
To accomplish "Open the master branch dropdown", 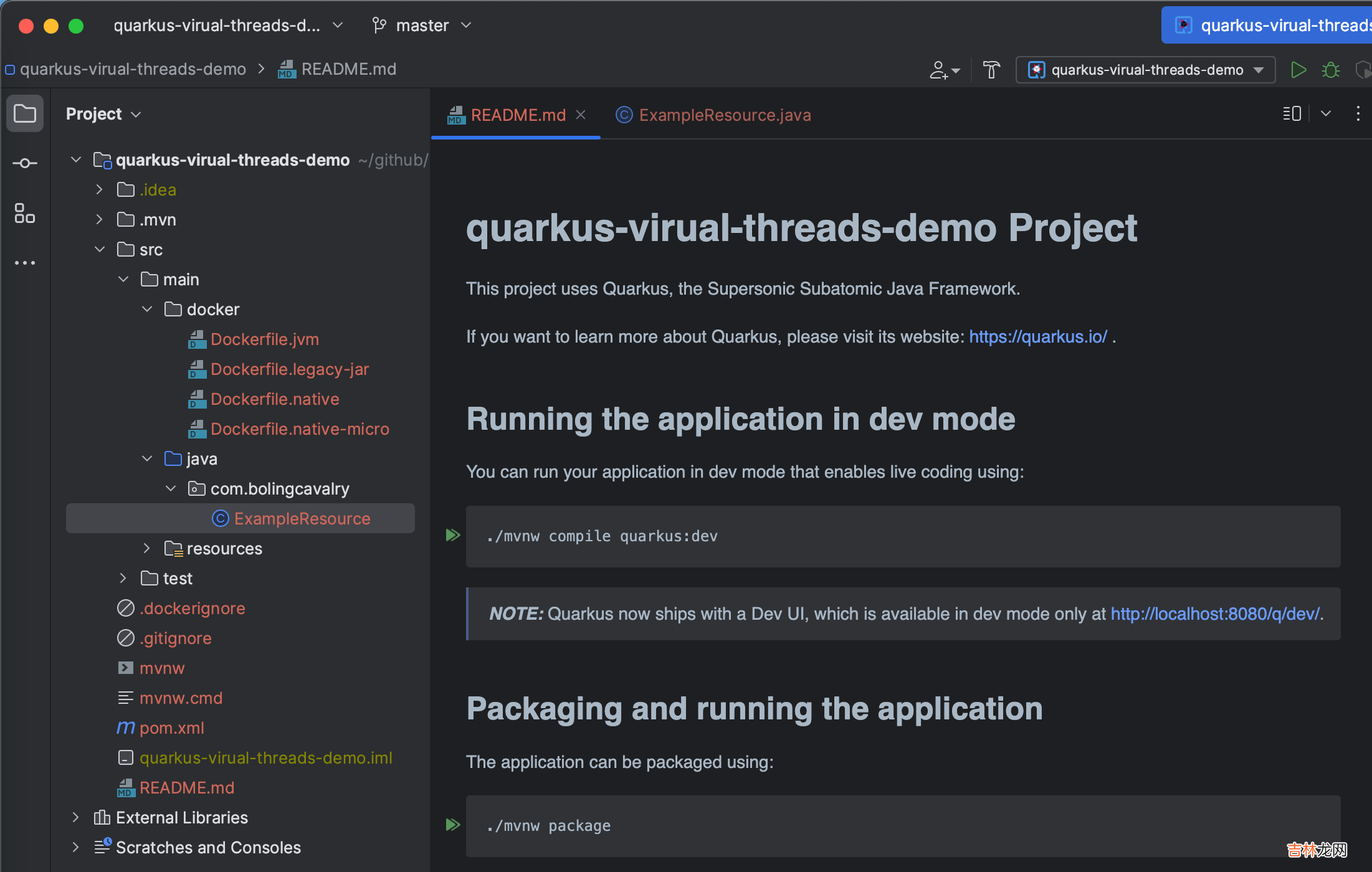I will [x=422, y=26].
